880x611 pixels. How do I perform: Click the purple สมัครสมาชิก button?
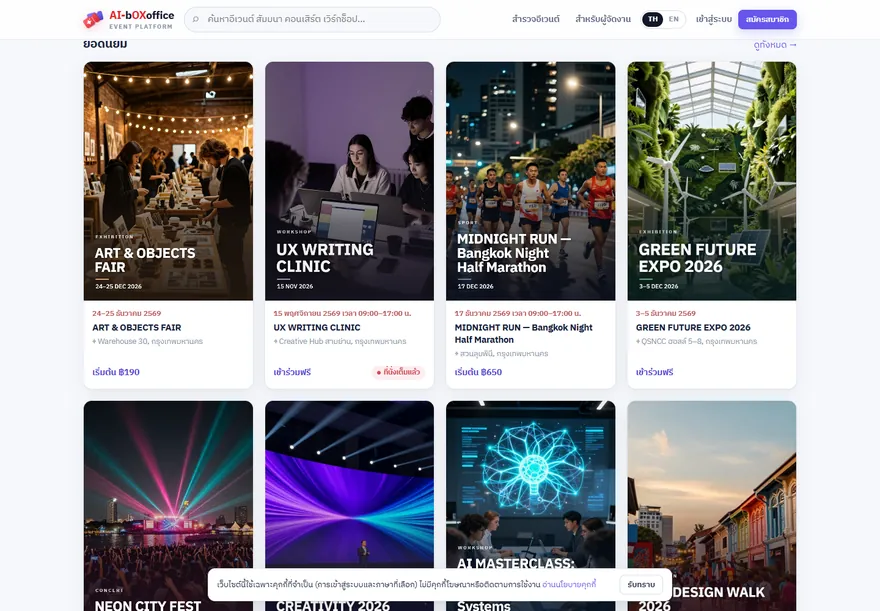point(767,19)
